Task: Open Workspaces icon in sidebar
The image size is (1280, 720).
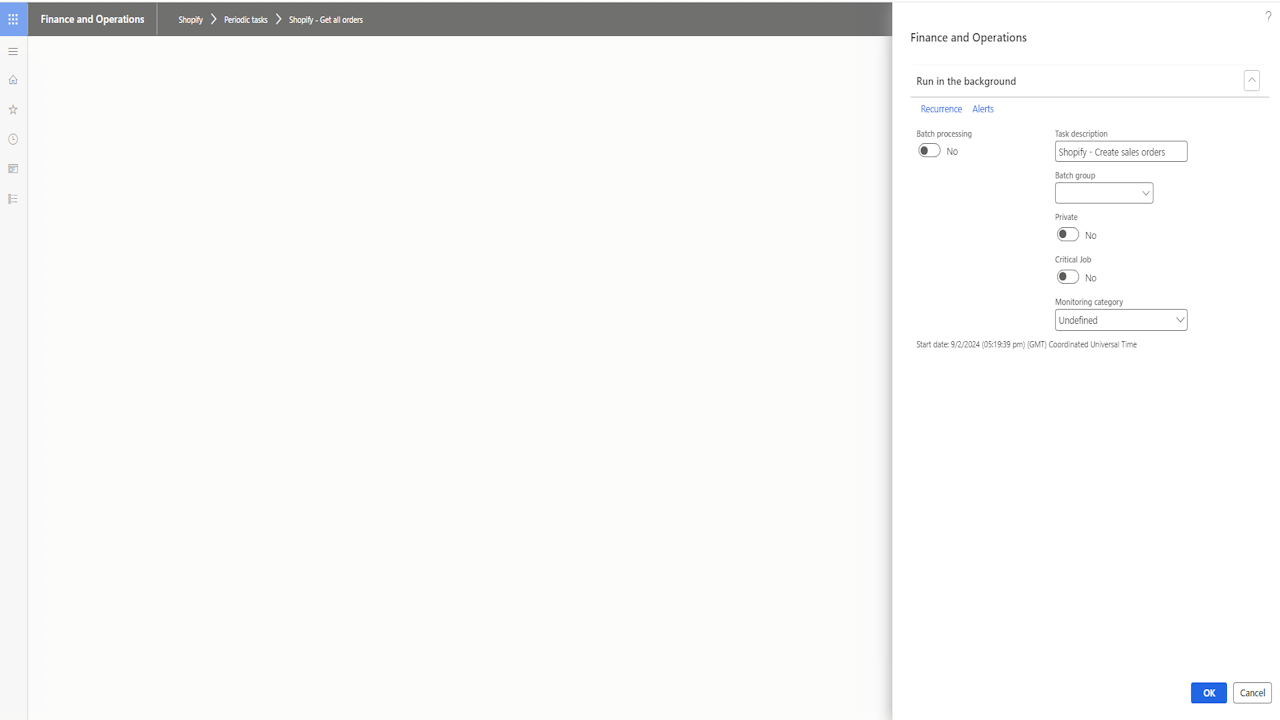Action: [x=13, y=169]
